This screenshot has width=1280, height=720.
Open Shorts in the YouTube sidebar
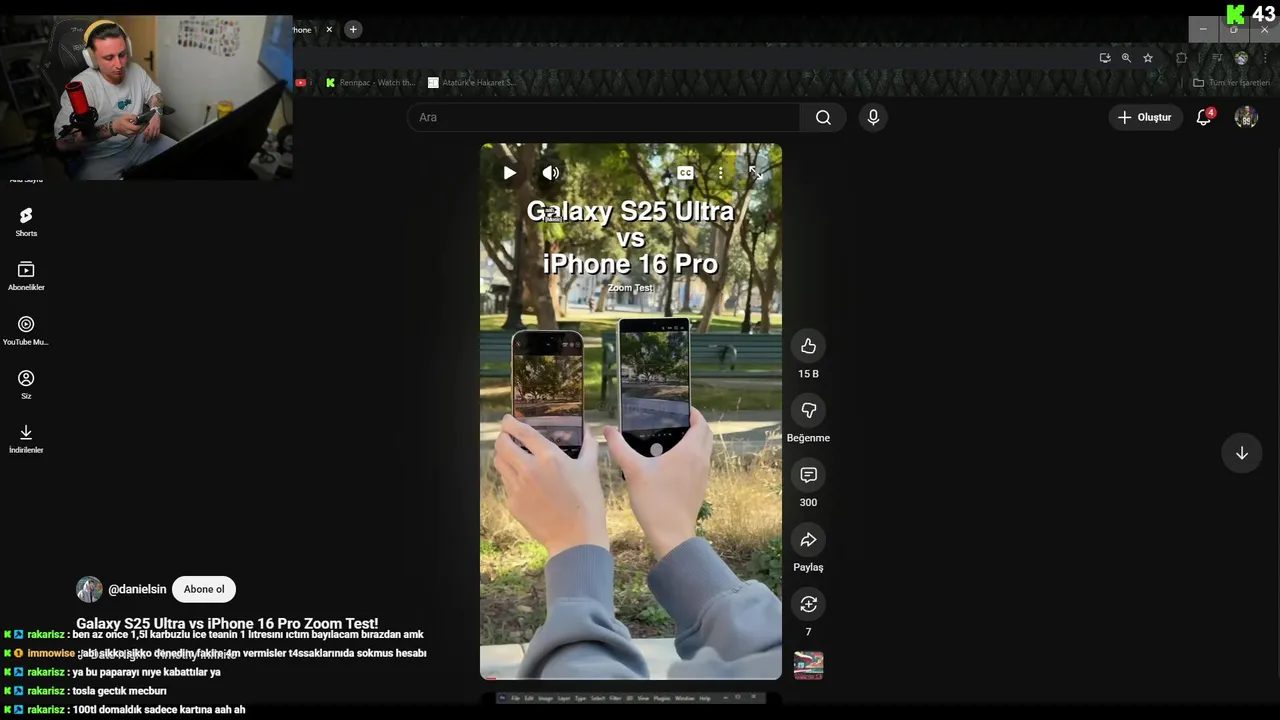[x=26, y=222]
